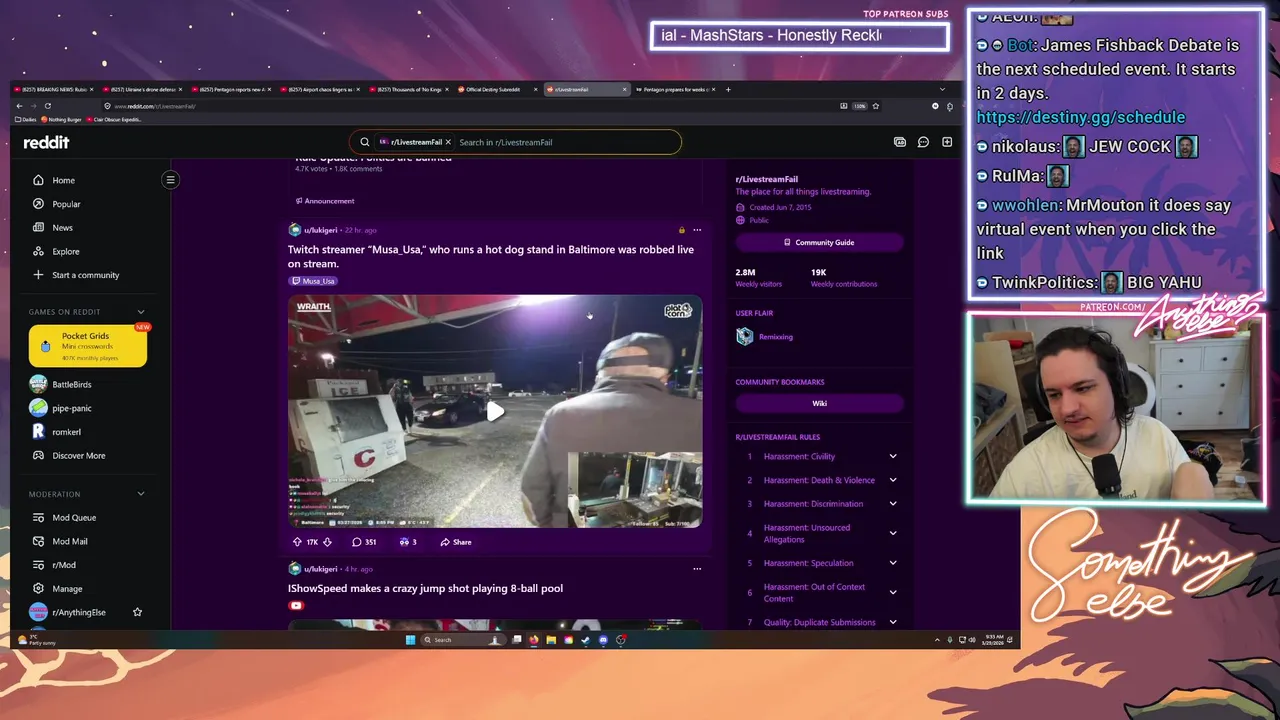Switch to the Airport chaos lingers tab

(320, 89)
